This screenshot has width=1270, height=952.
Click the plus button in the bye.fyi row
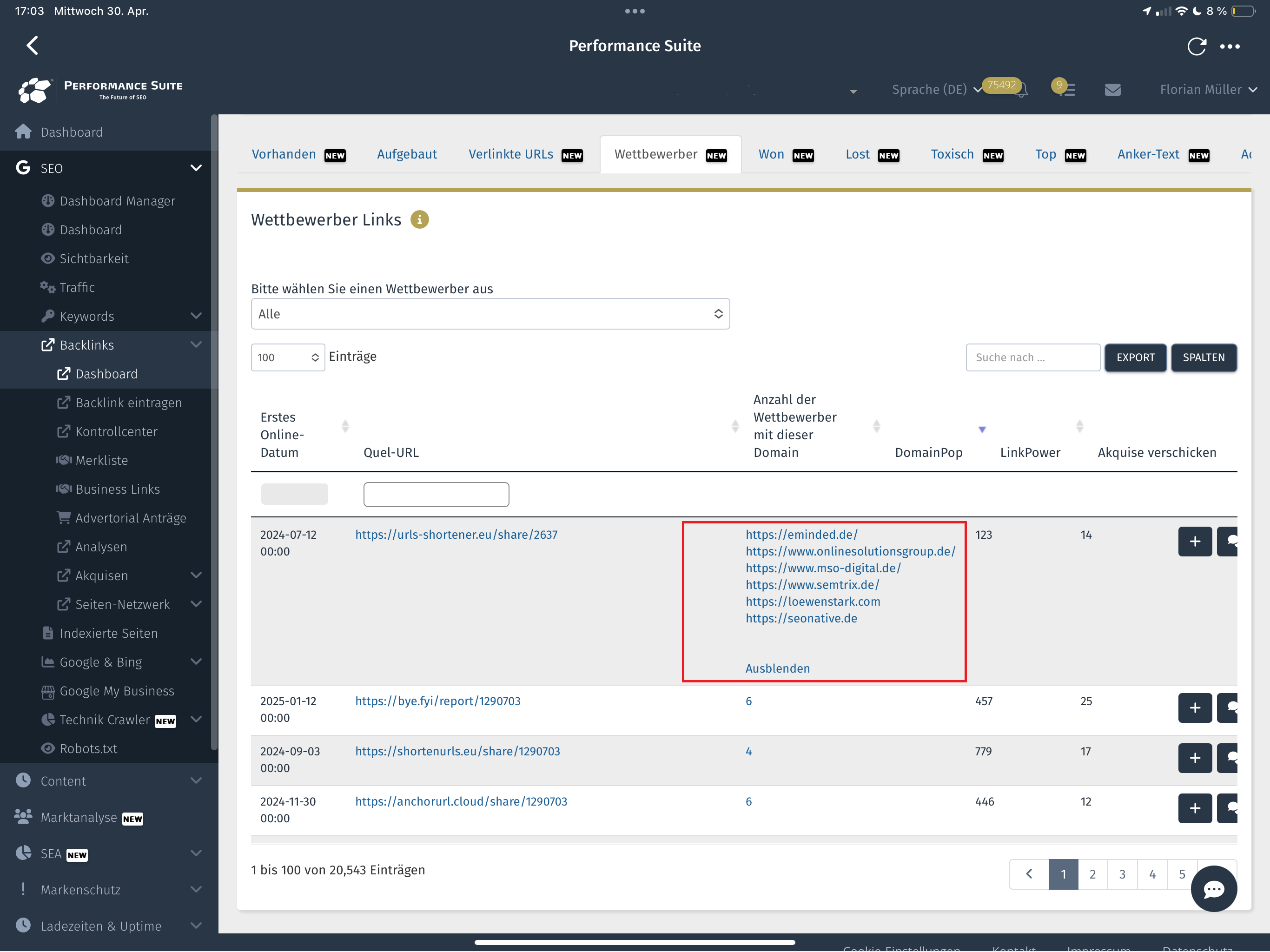tap(1195, 708)
